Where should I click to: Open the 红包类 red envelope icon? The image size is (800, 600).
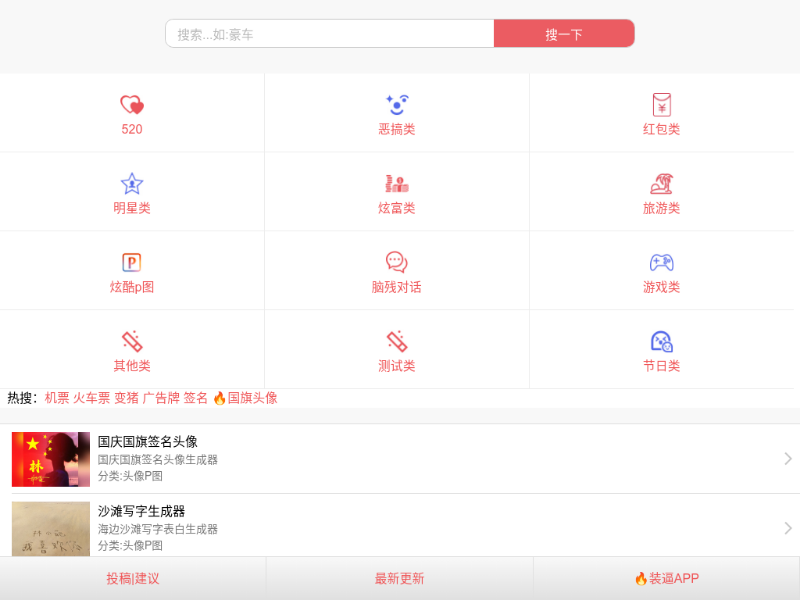click(661, 104)
